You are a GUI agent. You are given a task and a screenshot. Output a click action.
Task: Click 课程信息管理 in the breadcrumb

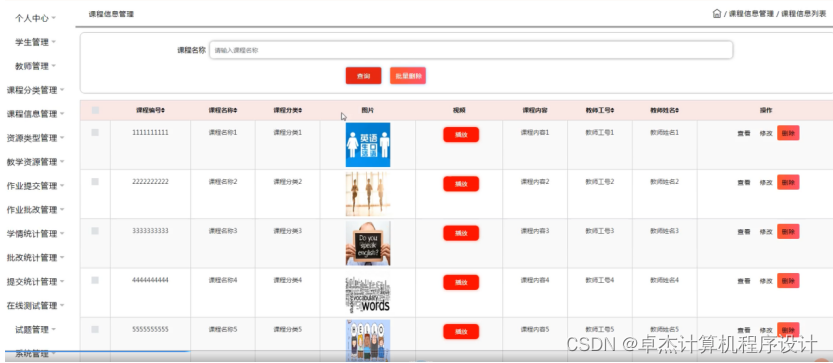(x=751, y=14)
